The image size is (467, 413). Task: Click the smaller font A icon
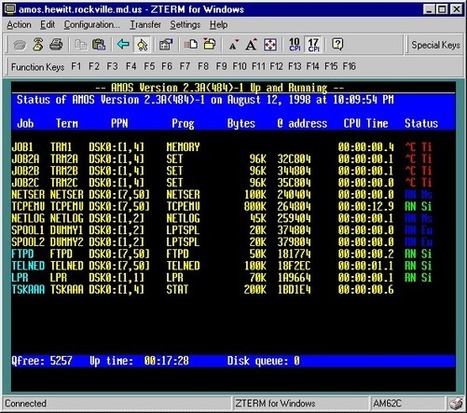click(x=234, y=45)
